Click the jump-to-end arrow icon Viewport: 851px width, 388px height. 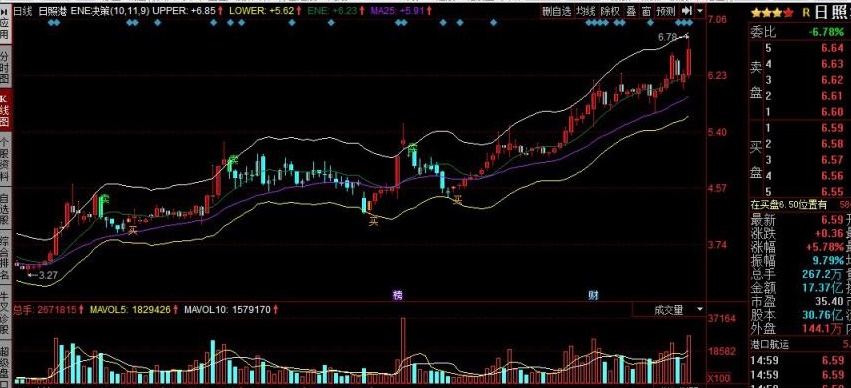click(687, 11)
